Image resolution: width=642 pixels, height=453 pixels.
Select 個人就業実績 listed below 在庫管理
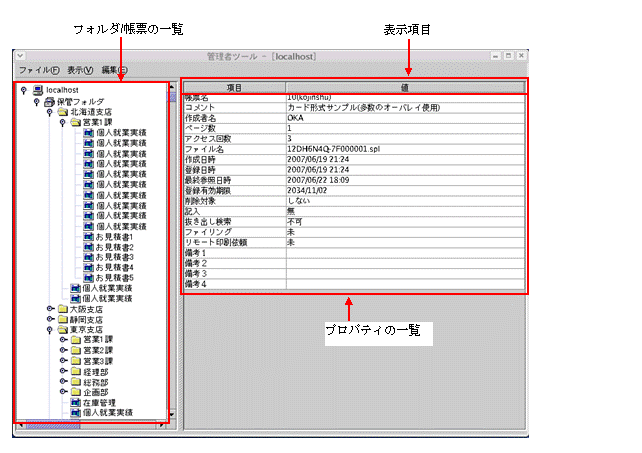pyautogui.click(x=108, y=412)
